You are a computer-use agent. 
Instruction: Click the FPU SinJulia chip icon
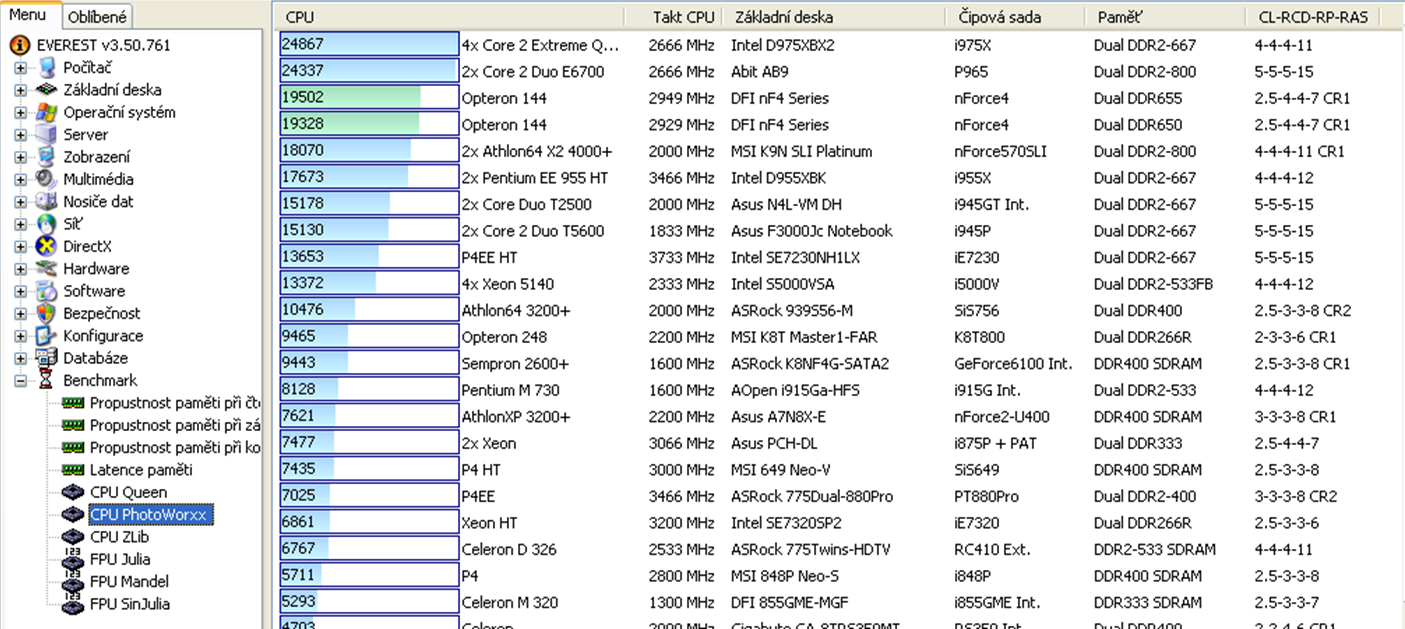point(73,604)
